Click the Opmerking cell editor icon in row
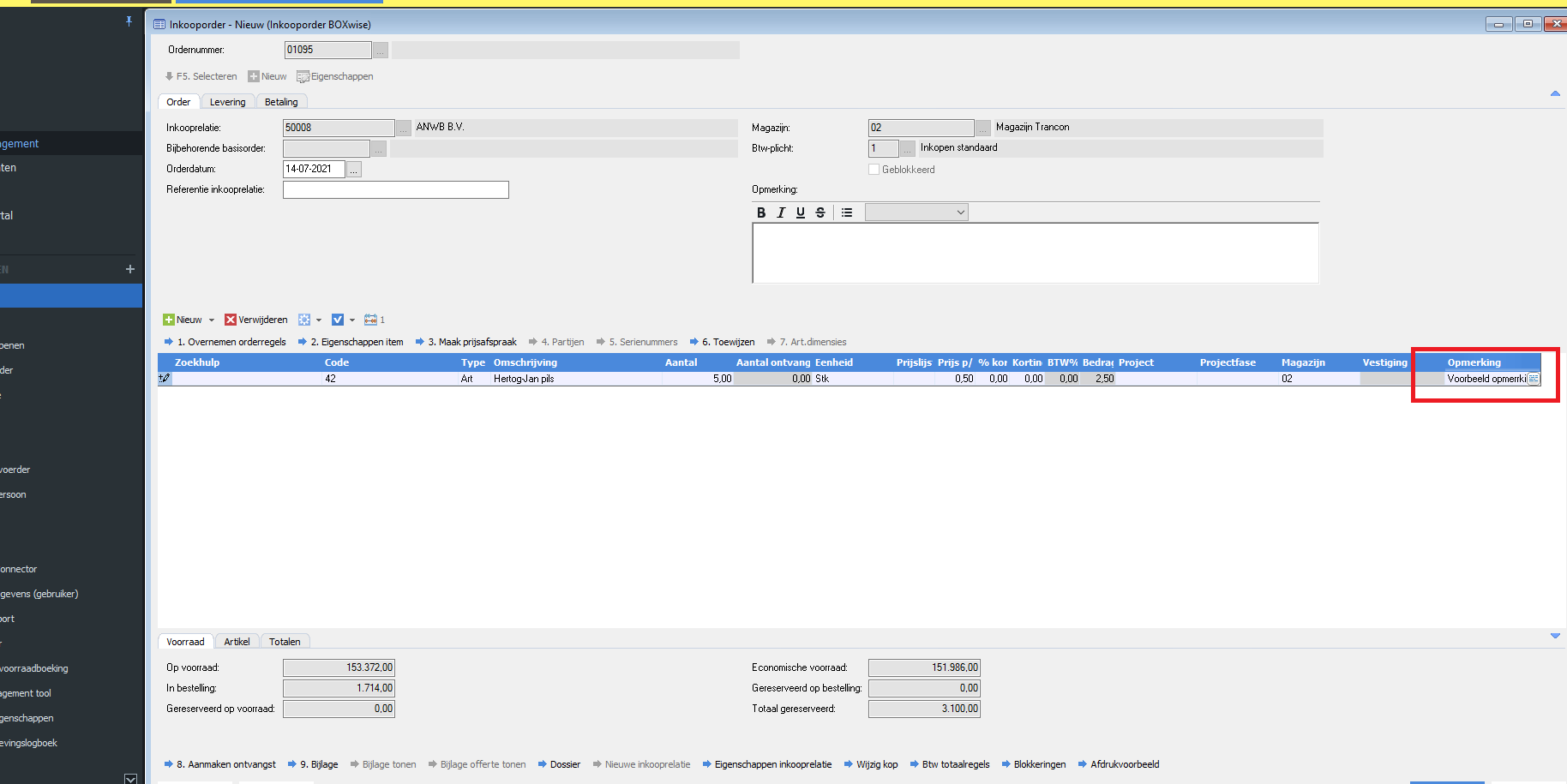Image resolution: width=1567 pixels, height=784 pixels. point(1534,379)
